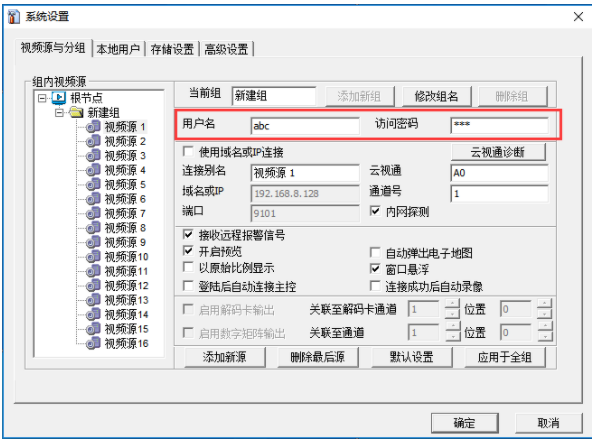Image resolution: width=593 pixels, height=440 pixels.
Task: Select the 视频源 9 camera icon
Action: [93, 242]
